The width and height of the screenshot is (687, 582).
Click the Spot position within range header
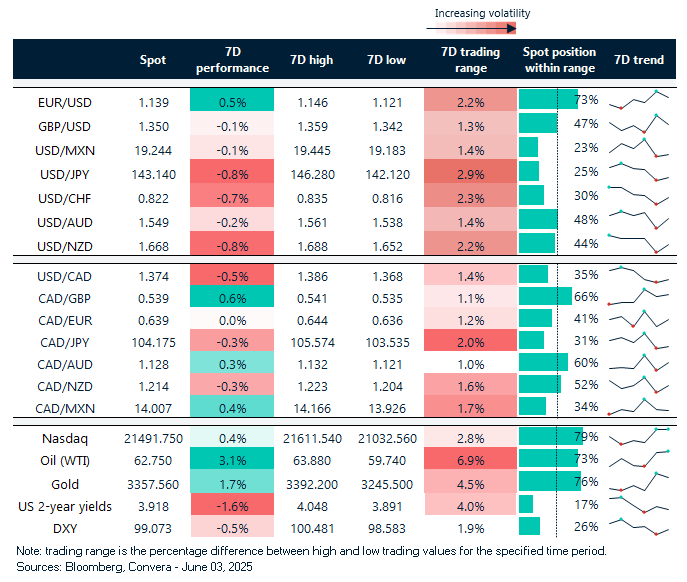(559, 60)
